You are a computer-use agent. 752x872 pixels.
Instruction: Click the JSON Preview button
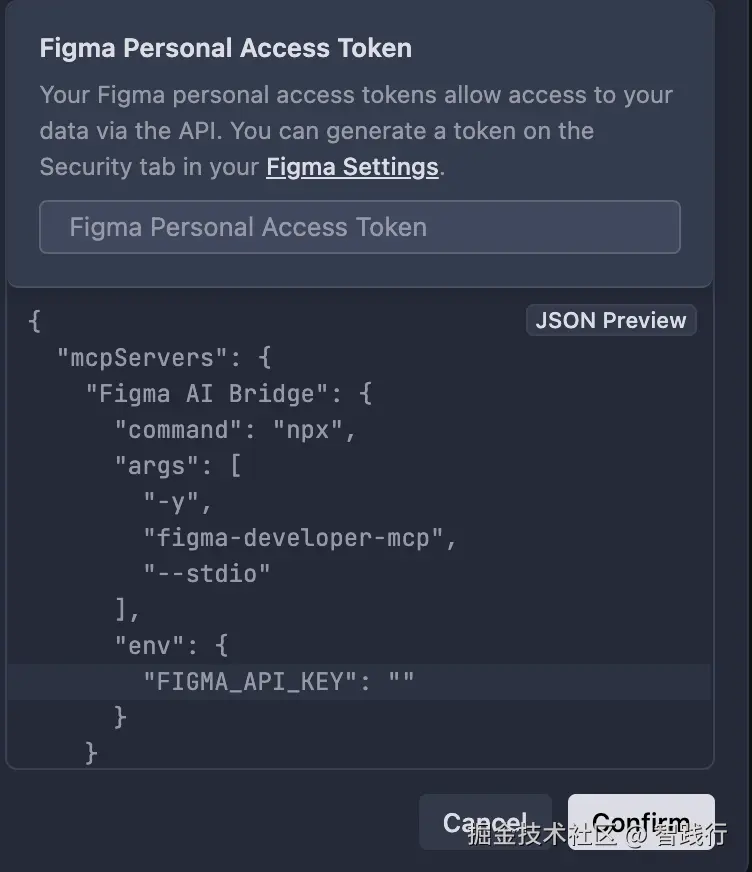click(x=610, y=321)
